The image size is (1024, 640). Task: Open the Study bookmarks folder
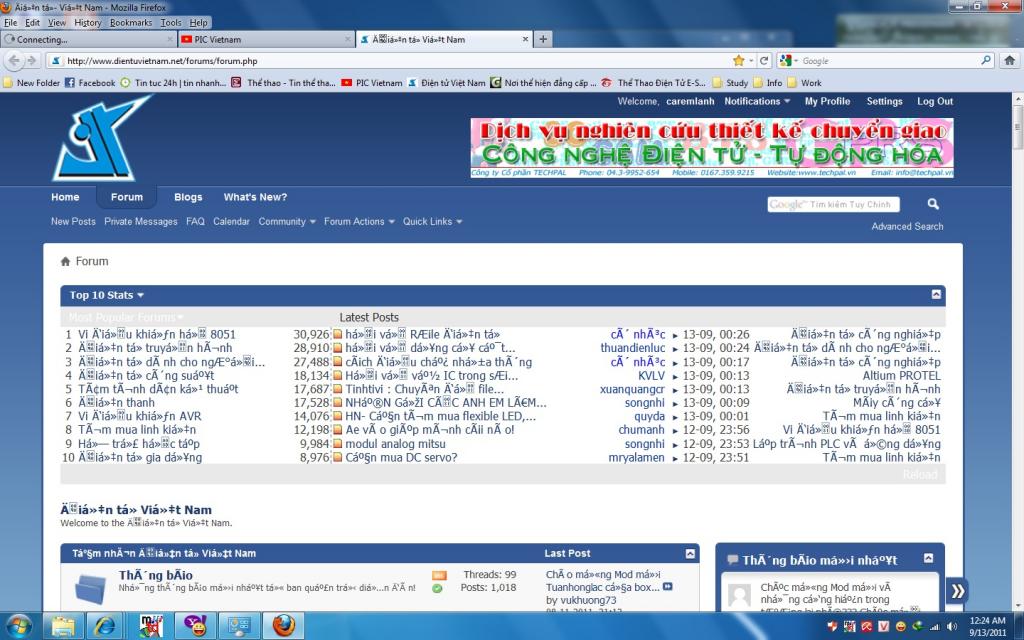(x=730, y=83)
